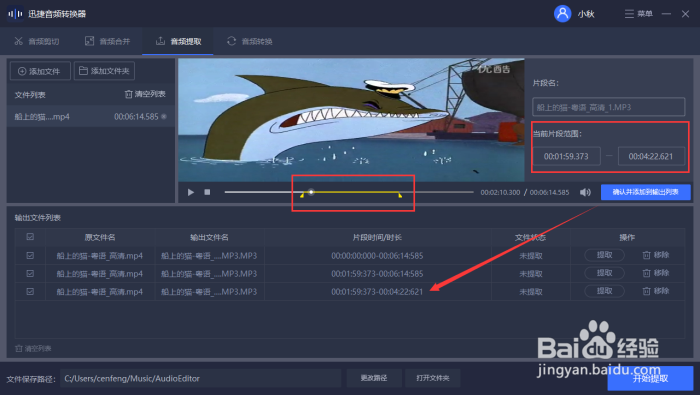Click the scissors icon of 音频剪切
The image size is (700, 395).
(x=18, y=41)
